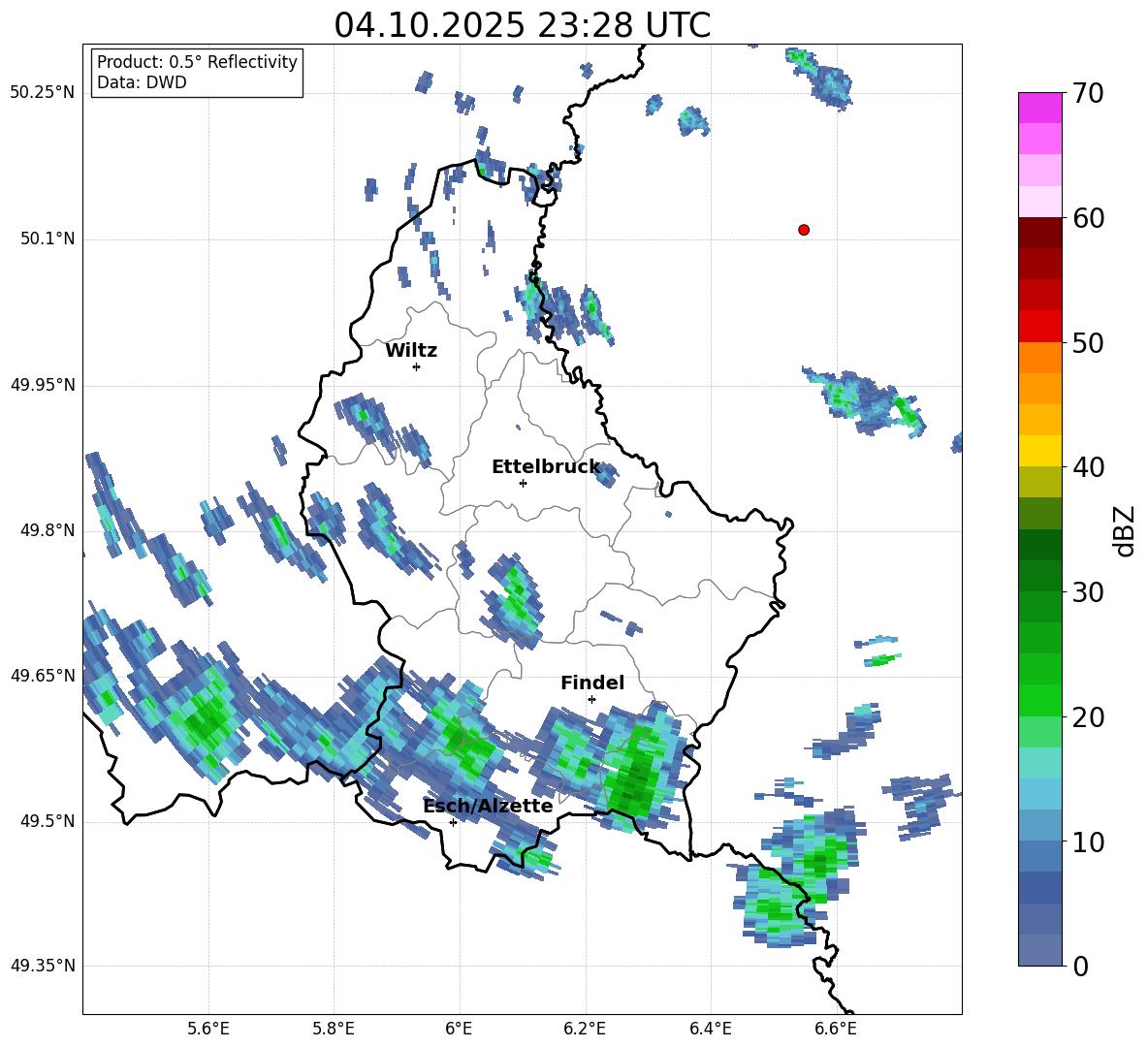Click the 70 label on colorbar
This screenshot has height=1048, width=1148.
point(1087,94)
